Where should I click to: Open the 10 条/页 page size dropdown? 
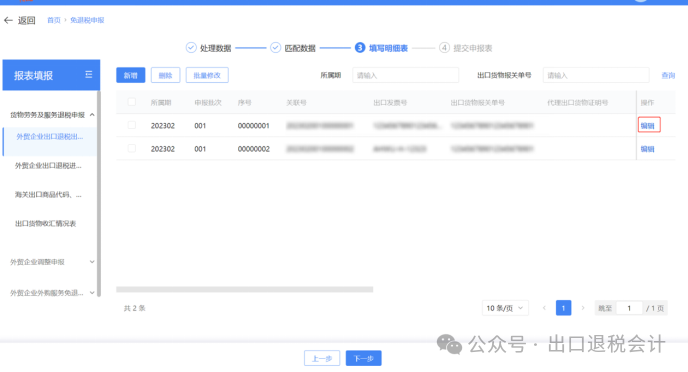(x=505, y=308)
